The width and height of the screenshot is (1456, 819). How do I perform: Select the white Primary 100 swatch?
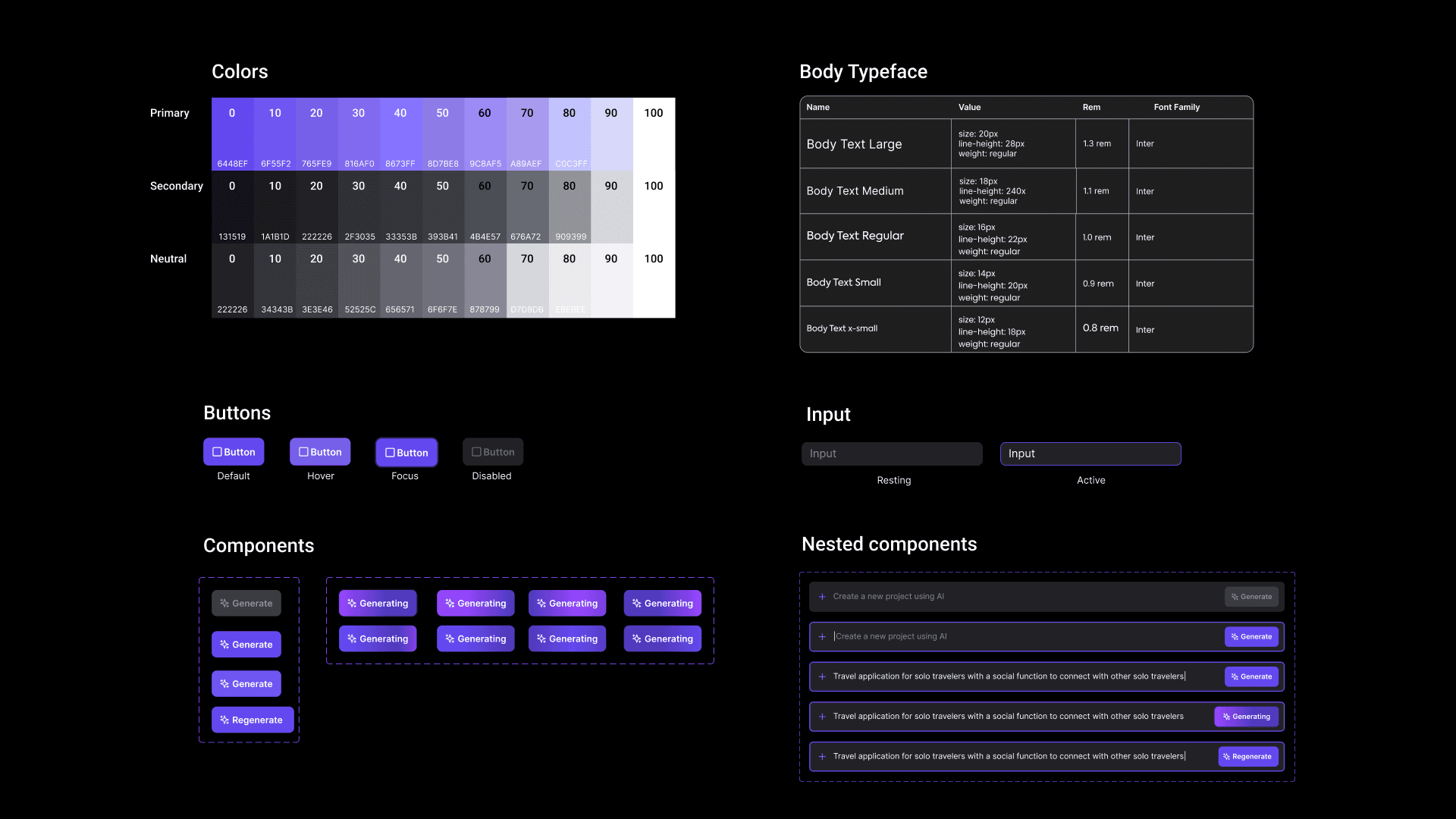coord(654,134)
